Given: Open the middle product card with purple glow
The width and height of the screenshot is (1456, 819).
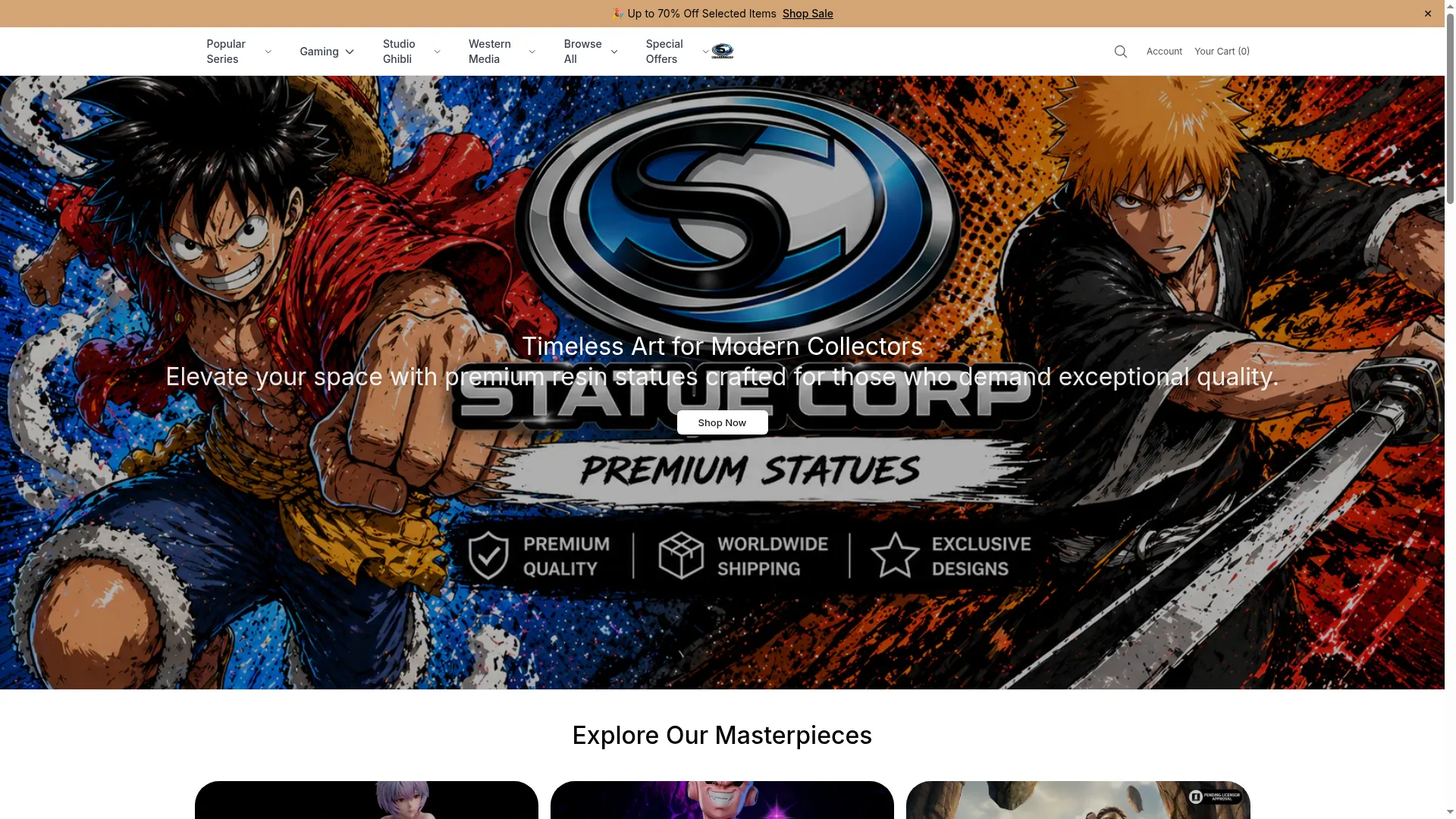Looking at the screenshot, I should pos(722,800).
